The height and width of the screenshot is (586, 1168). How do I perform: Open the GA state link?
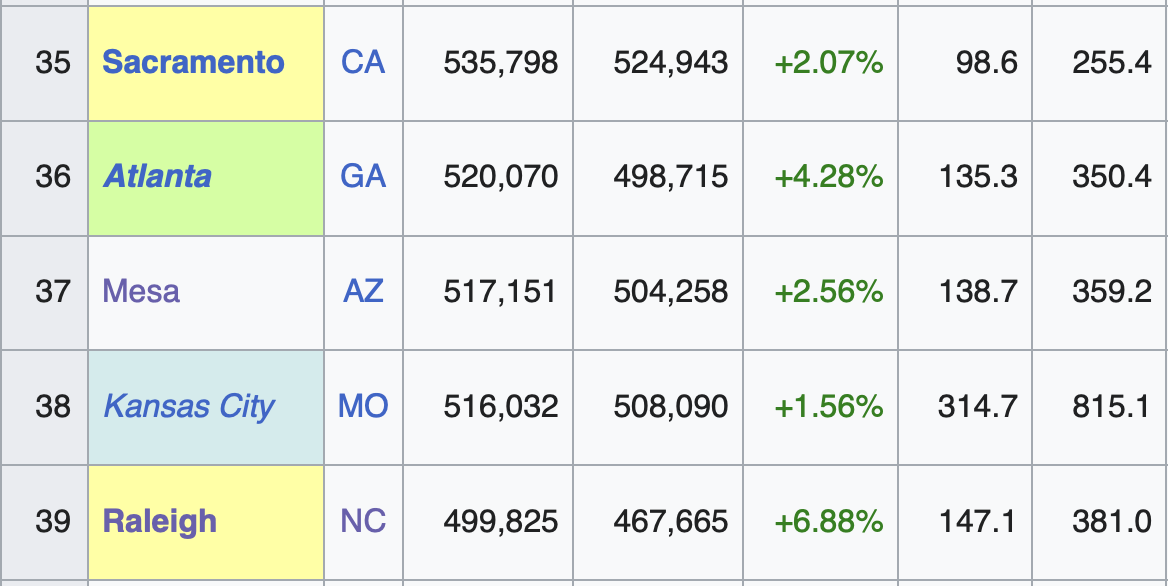[x=363, y=177]
